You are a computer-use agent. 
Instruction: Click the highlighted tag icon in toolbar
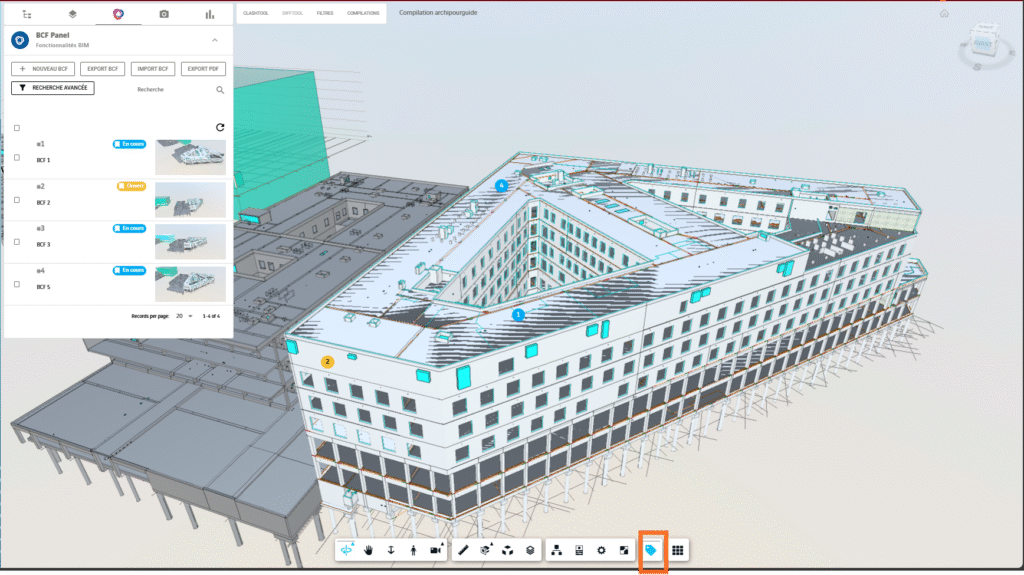[651, 550]
